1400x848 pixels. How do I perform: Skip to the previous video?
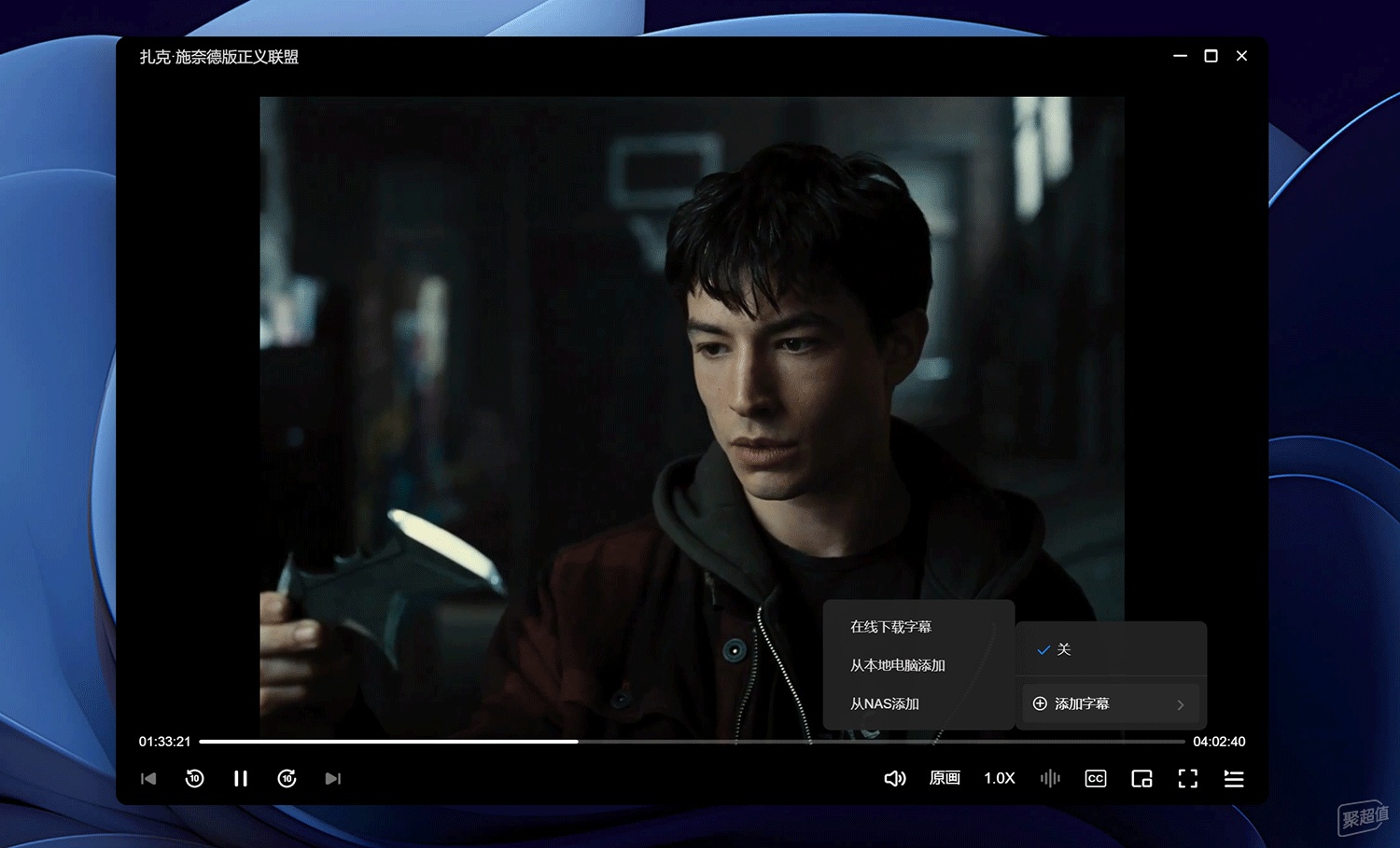tap(148, 778)
